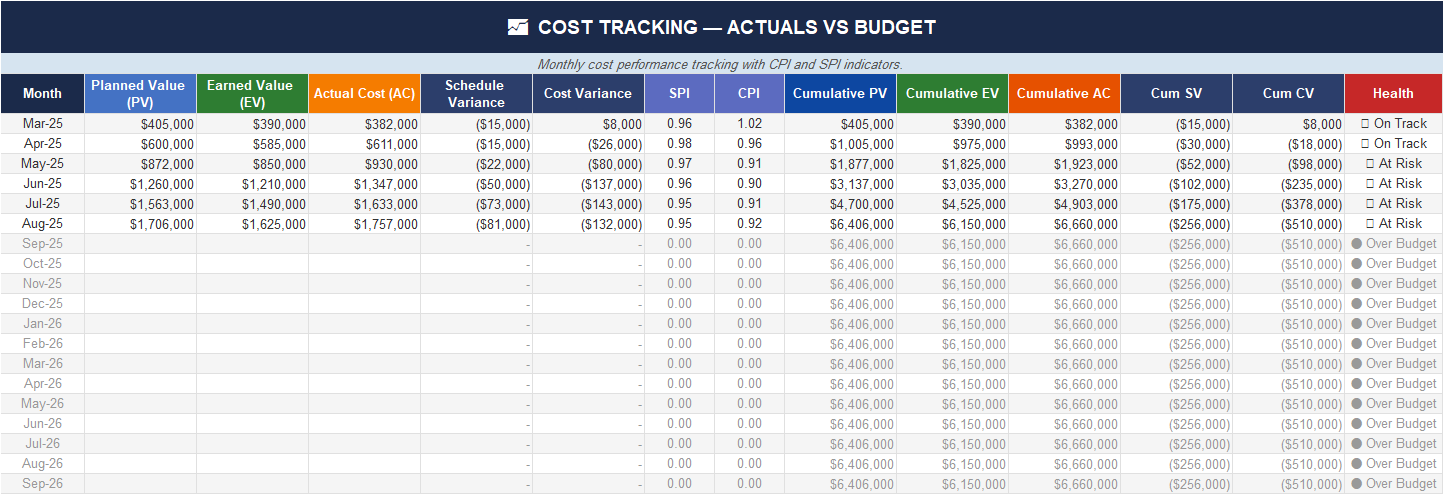Viewport: 1443px width, 494px height.
Task: Click the red Health column header
Action: tap(1393, 93)
